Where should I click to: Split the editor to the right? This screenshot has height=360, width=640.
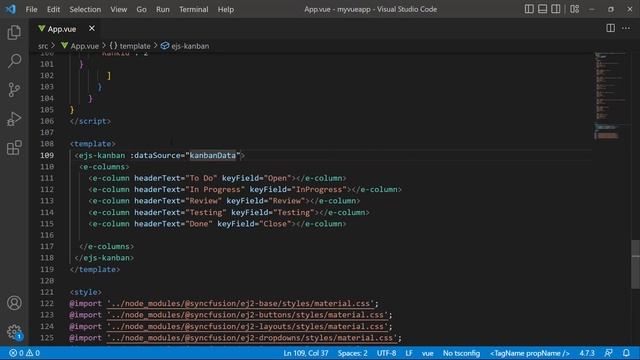point(611,28)
